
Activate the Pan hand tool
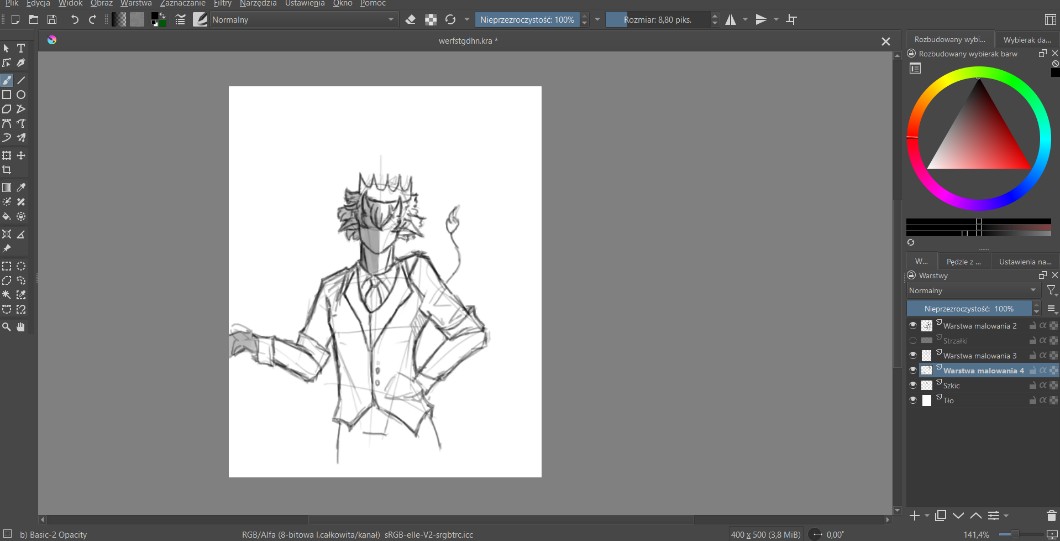pyautogui.click(x=21, y=326)
